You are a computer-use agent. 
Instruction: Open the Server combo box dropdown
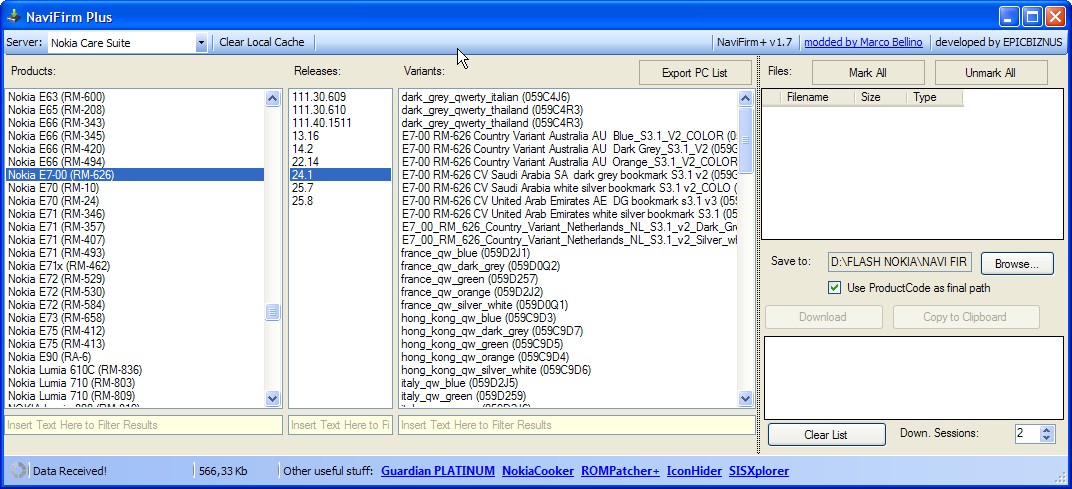click(x=201, y=43)
